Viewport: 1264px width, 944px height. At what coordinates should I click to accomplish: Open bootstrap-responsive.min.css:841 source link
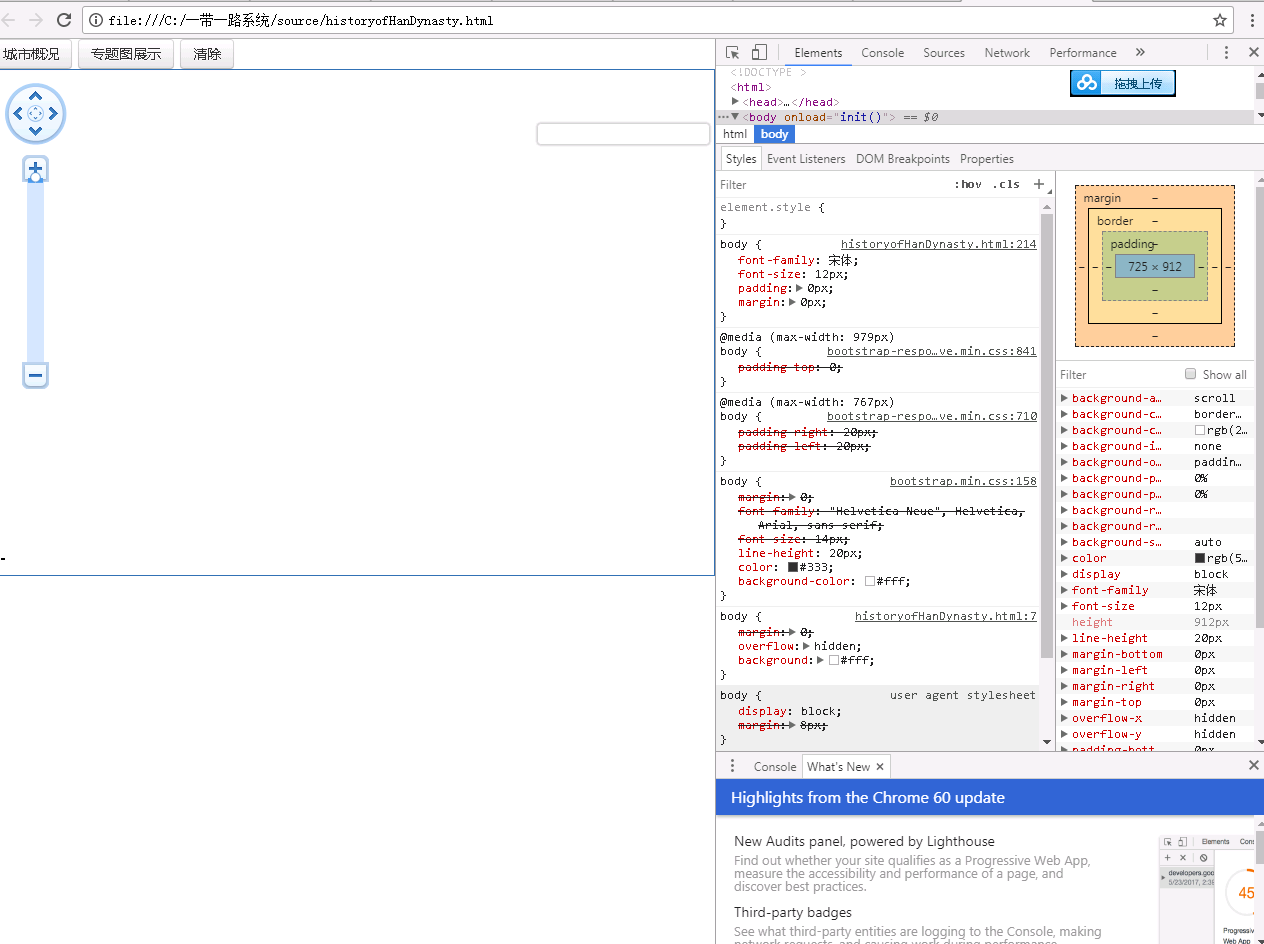click(932, 351)
